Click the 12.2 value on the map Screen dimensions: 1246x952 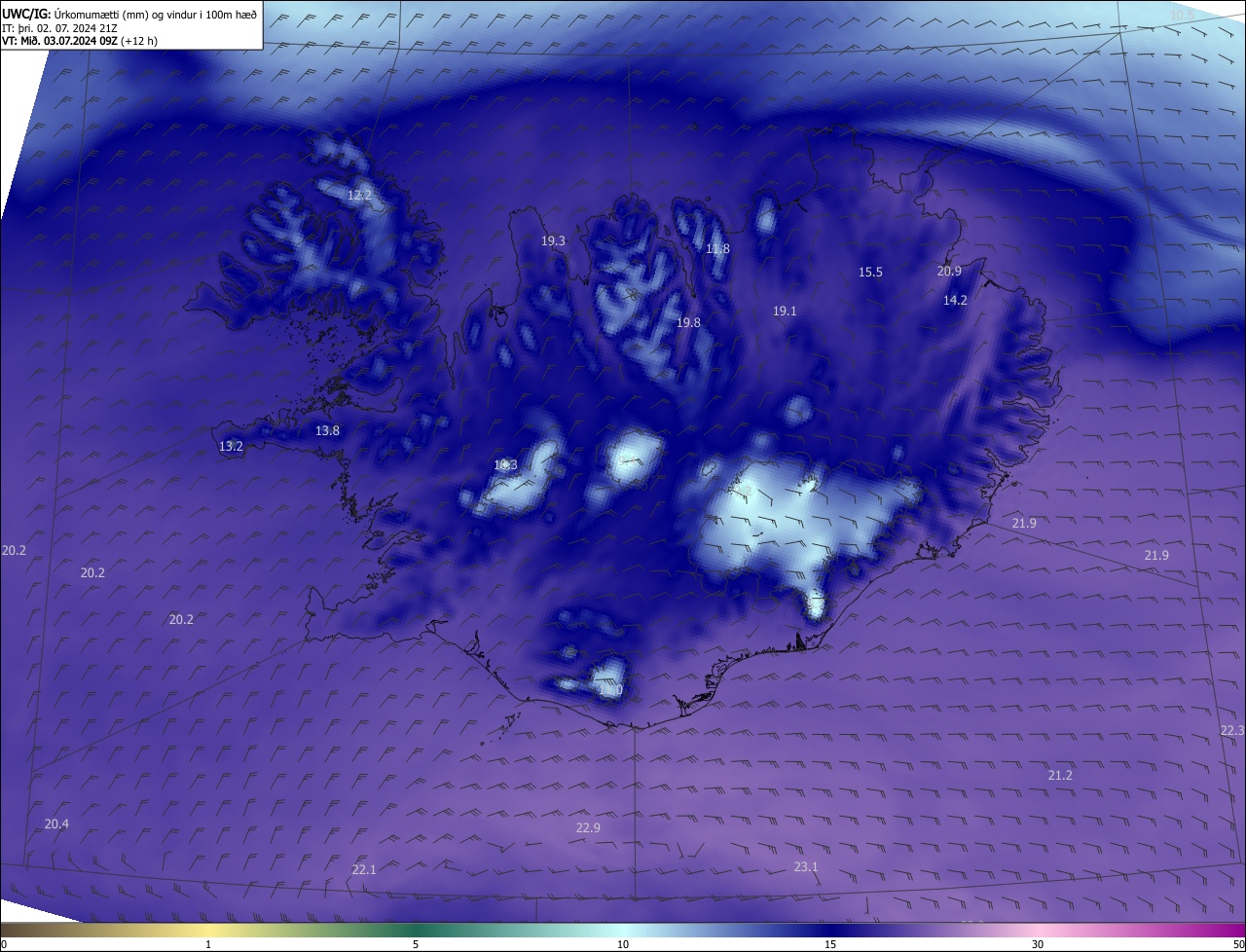tap(359, 195)
